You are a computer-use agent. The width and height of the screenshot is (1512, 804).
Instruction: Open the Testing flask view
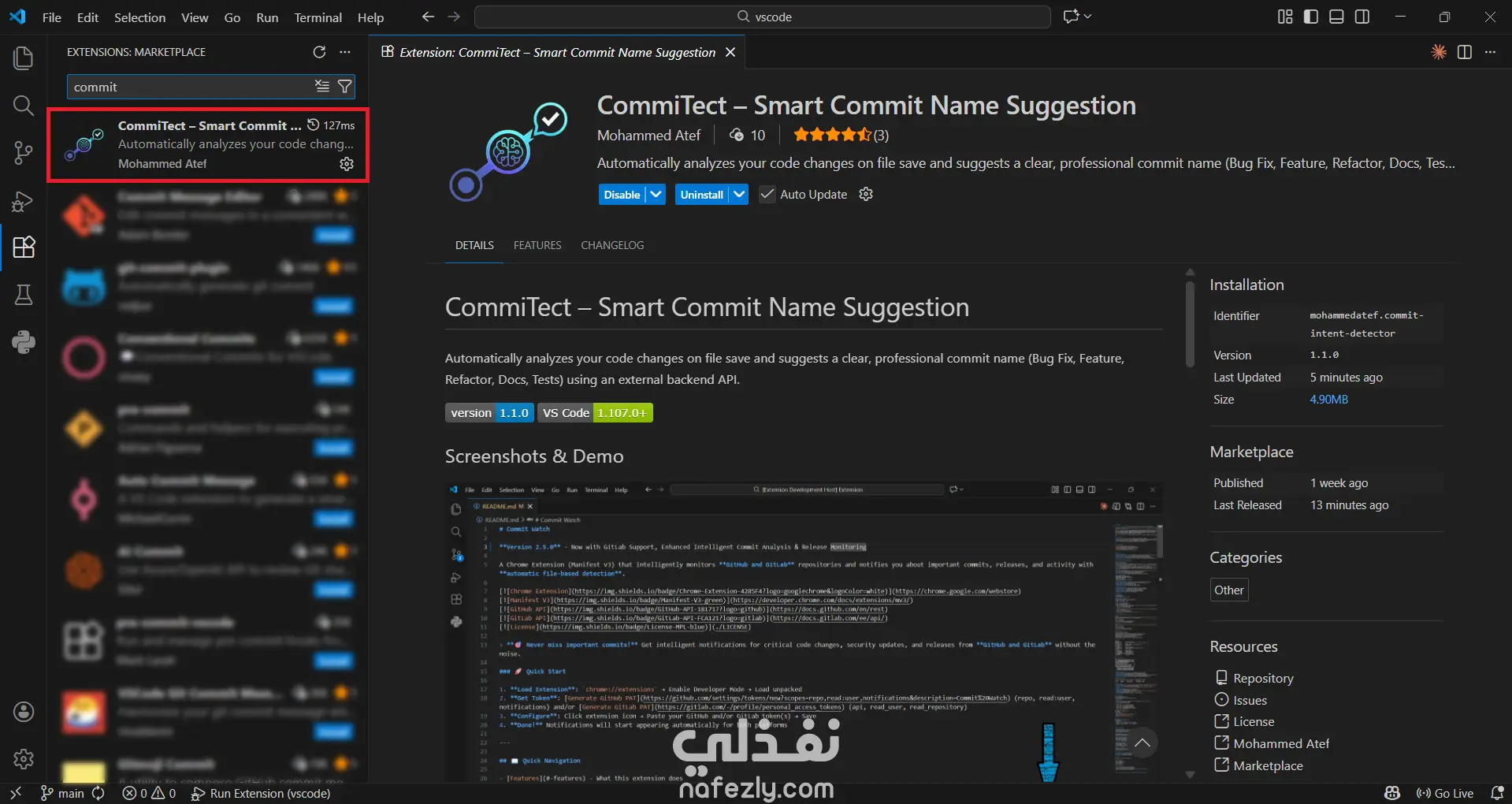[24, 295]
